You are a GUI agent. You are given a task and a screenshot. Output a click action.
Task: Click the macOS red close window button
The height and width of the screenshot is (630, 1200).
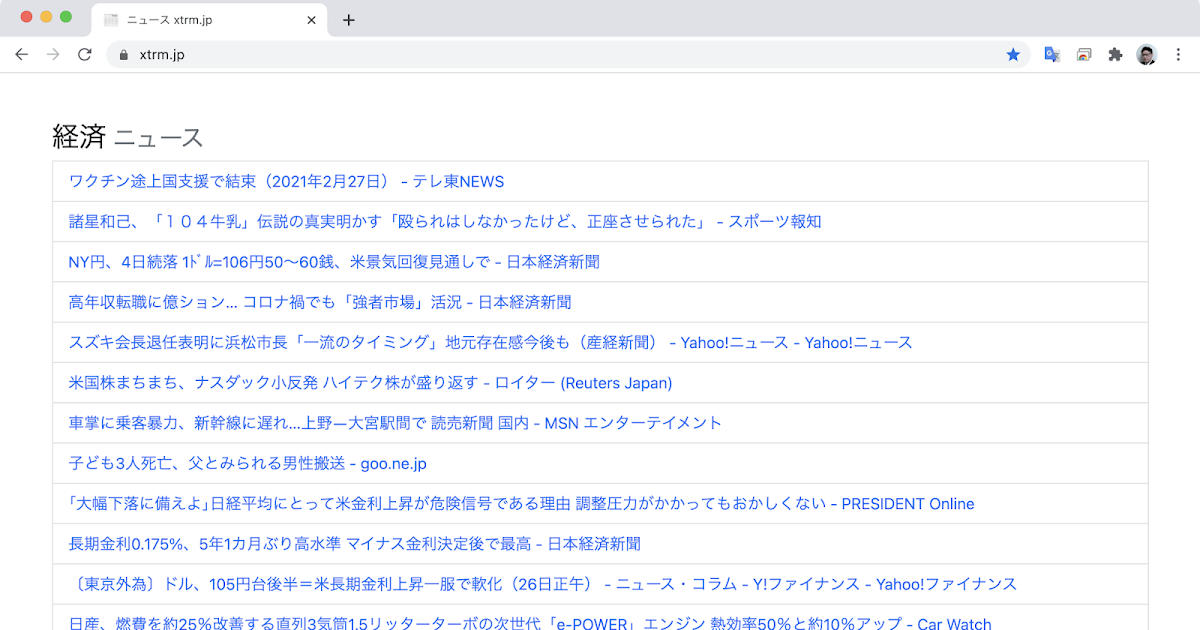pyautogui.click(x=26, y=17)
